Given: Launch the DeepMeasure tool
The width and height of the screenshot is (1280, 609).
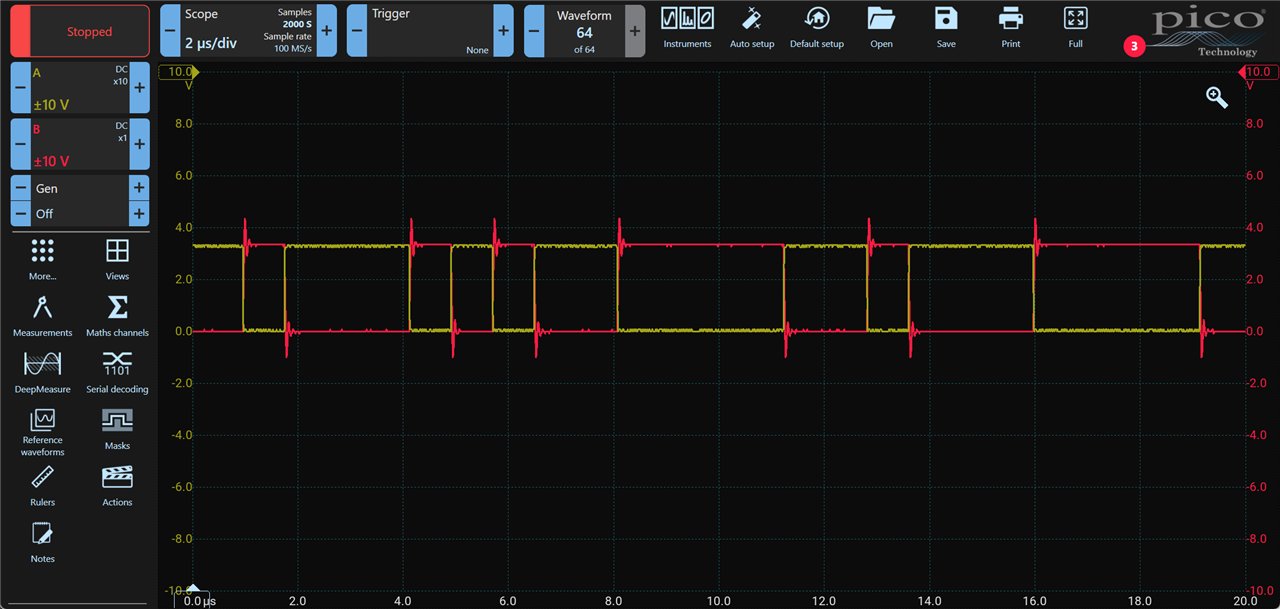Looking at the screenshot, I should pos(43,372).
